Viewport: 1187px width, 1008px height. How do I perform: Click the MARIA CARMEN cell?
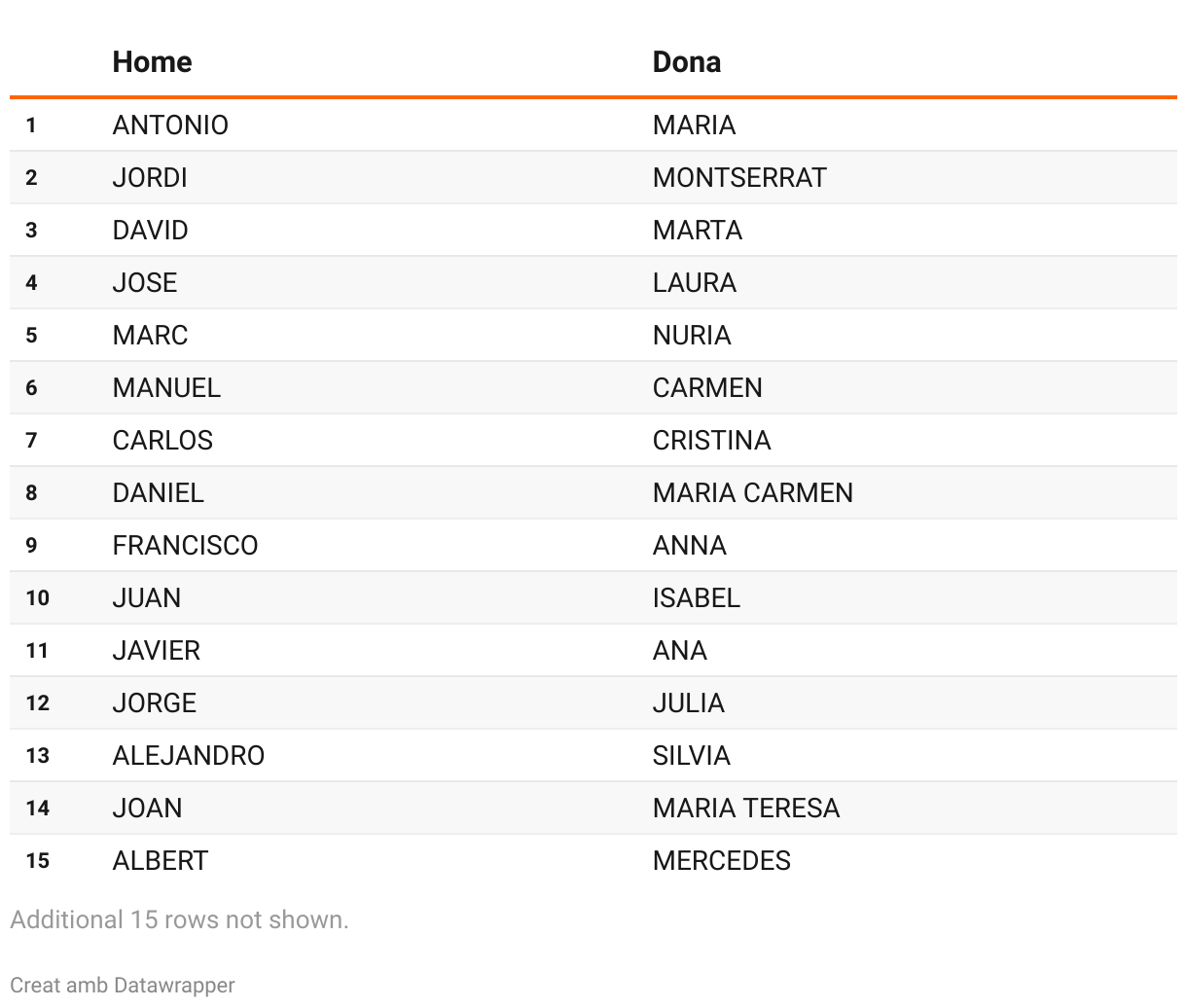click(x=753, y=493)
